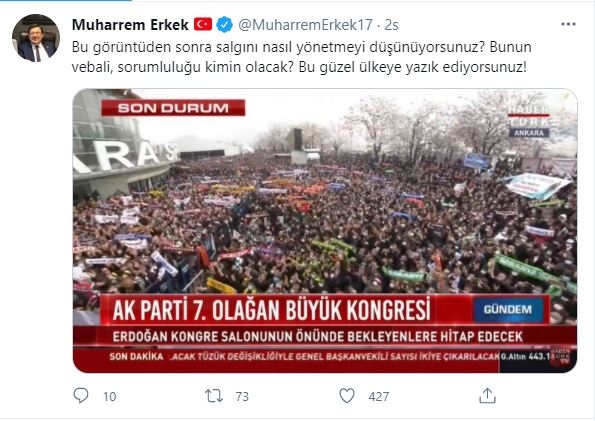Screen dimensions: 595x421
Task: Open the three-dot more options menu
Action: (x=568, y=24)
